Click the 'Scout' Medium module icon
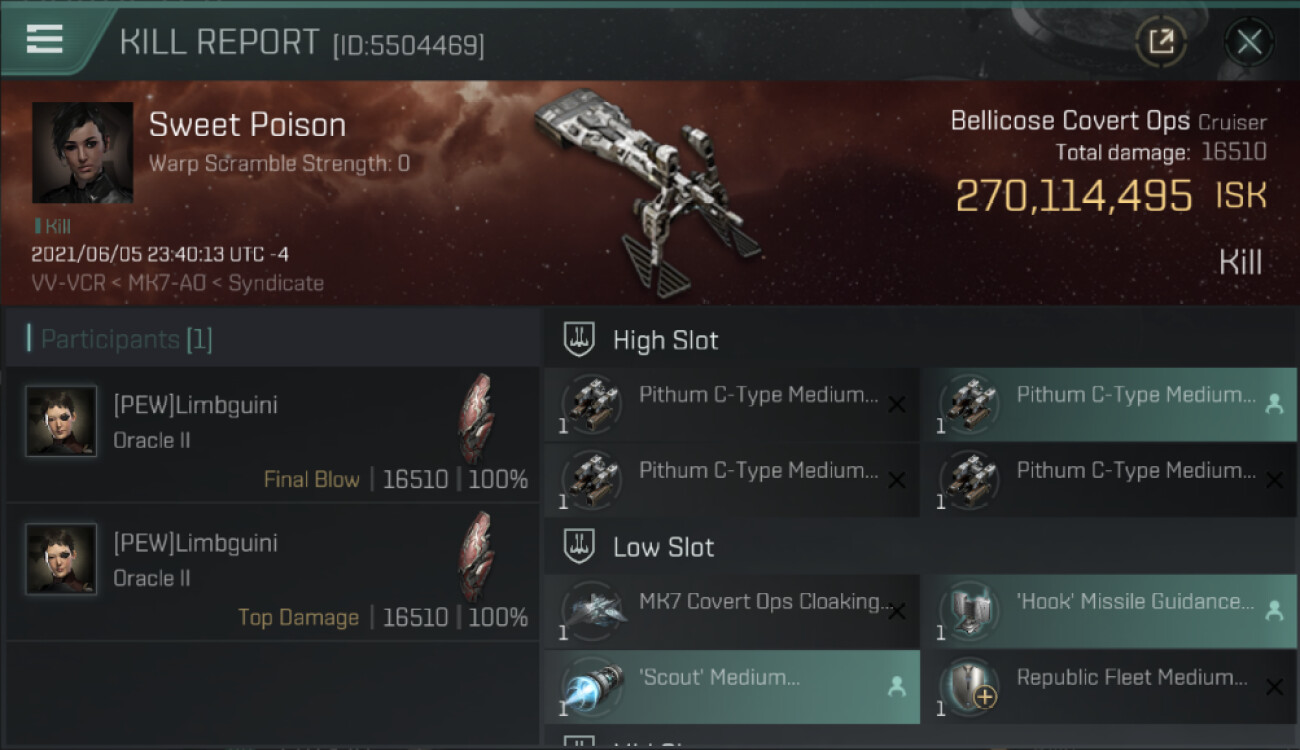The width and height of the screenshot is (1300, 750). coord(591,687)
